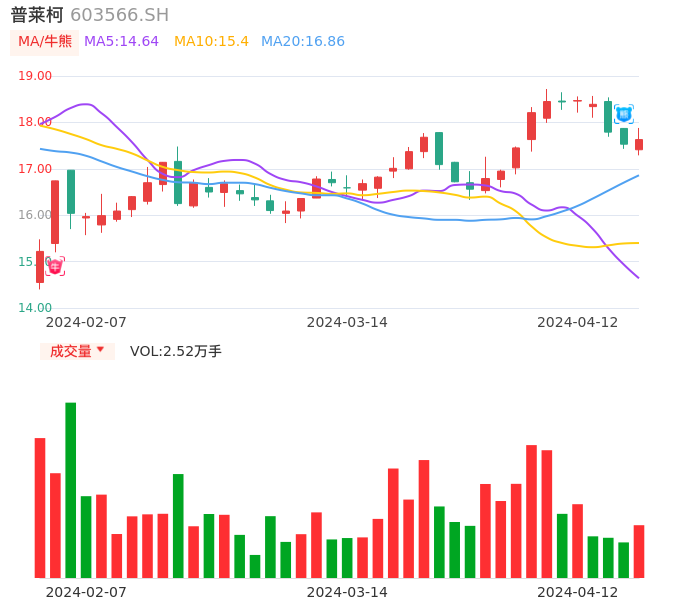Image resolution: width=686 pixels, height=606 pixels.
Task: Click the red triangle beside 成交量
Action: 100,350
